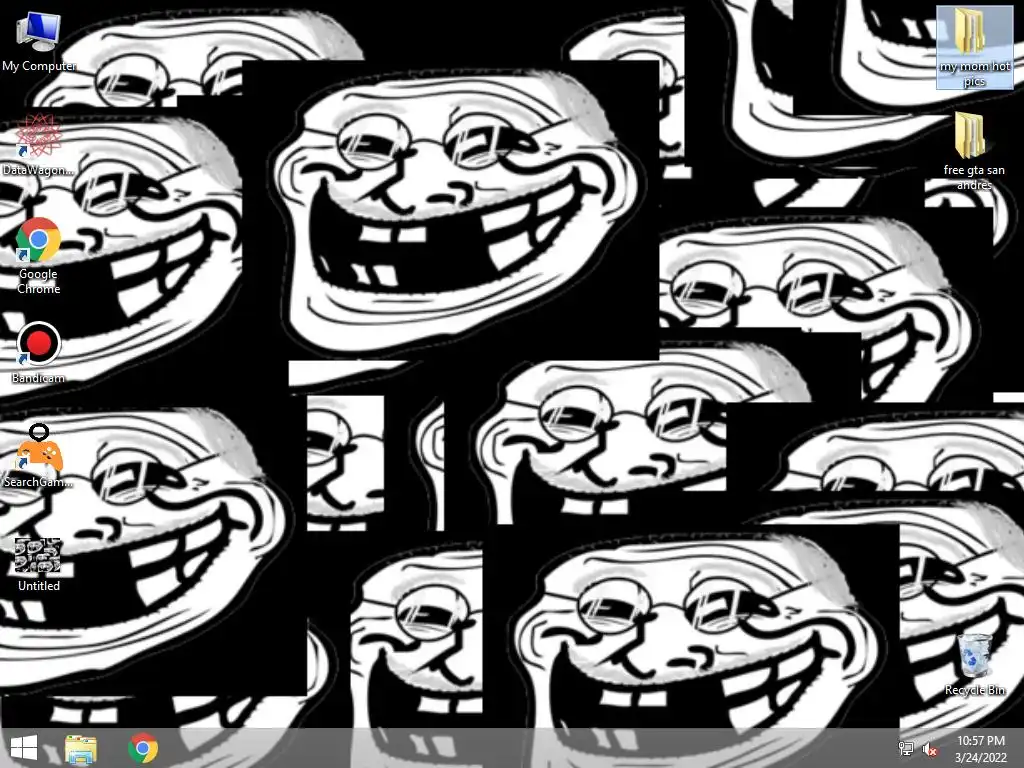The width and height of the screenshot is (1024, 768).
Task: Open Chrome from the taskbar
Action: [x=143, y=748]
